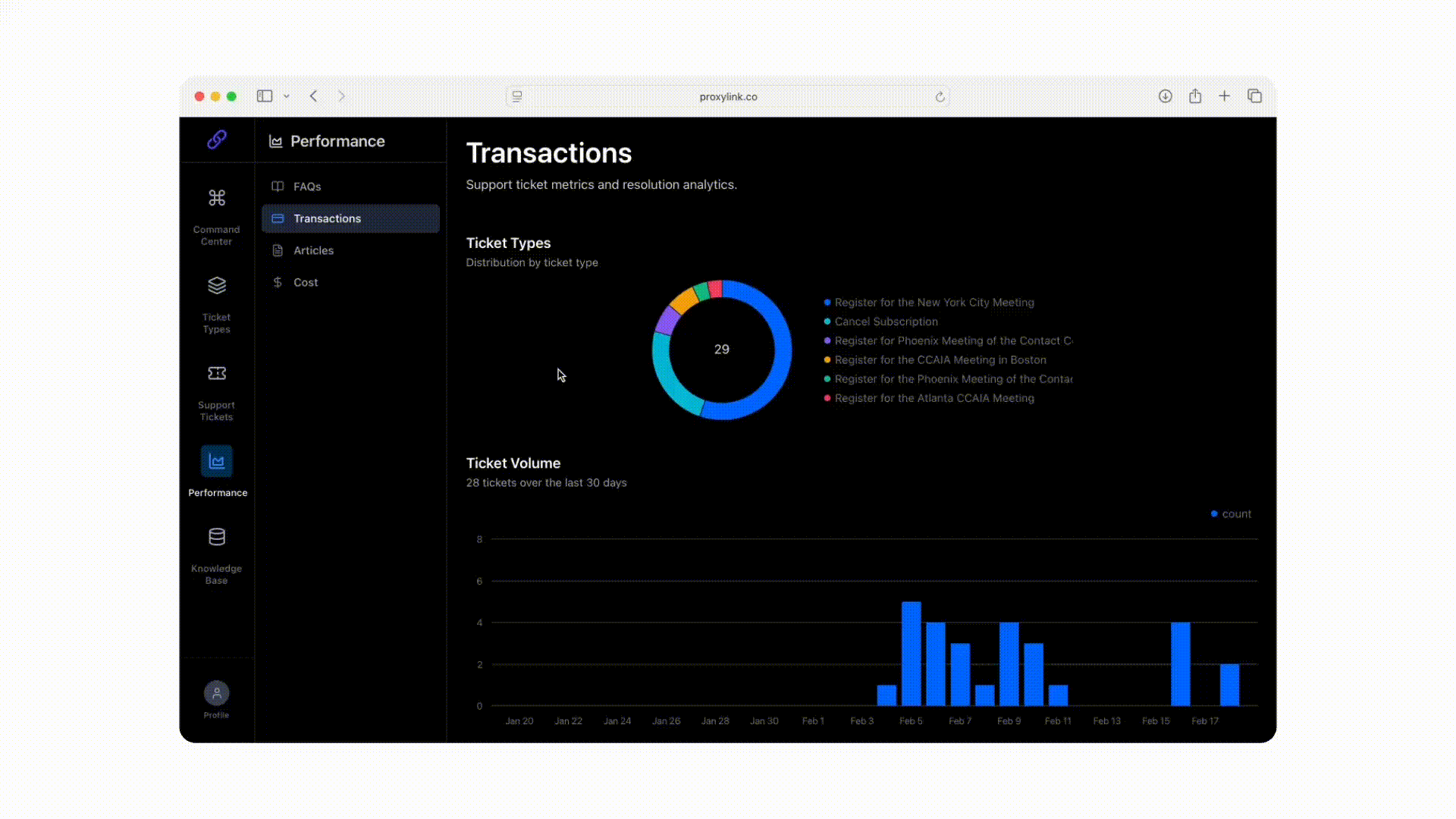Open the Command Center sidebar icon
Image resolution: width=1456 pixels, height=819 pixels.
click(x=217, y=199)
